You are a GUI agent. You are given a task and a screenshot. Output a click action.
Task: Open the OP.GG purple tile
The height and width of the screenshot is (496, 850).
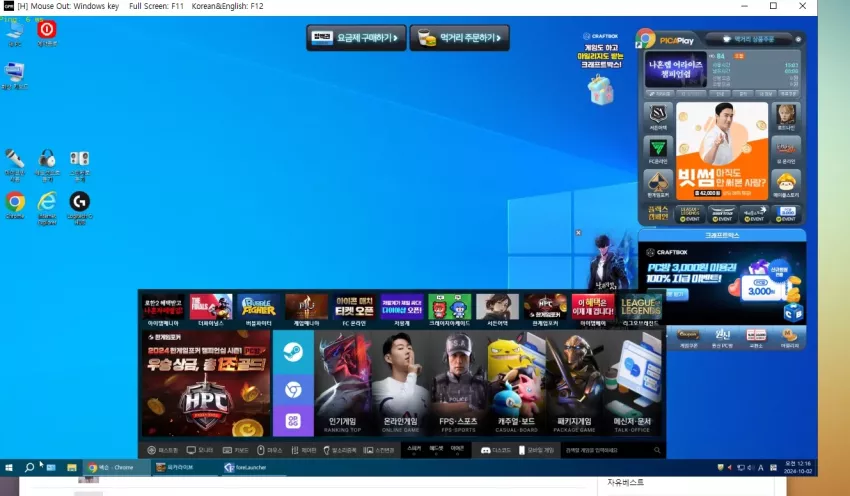point(293,421)
